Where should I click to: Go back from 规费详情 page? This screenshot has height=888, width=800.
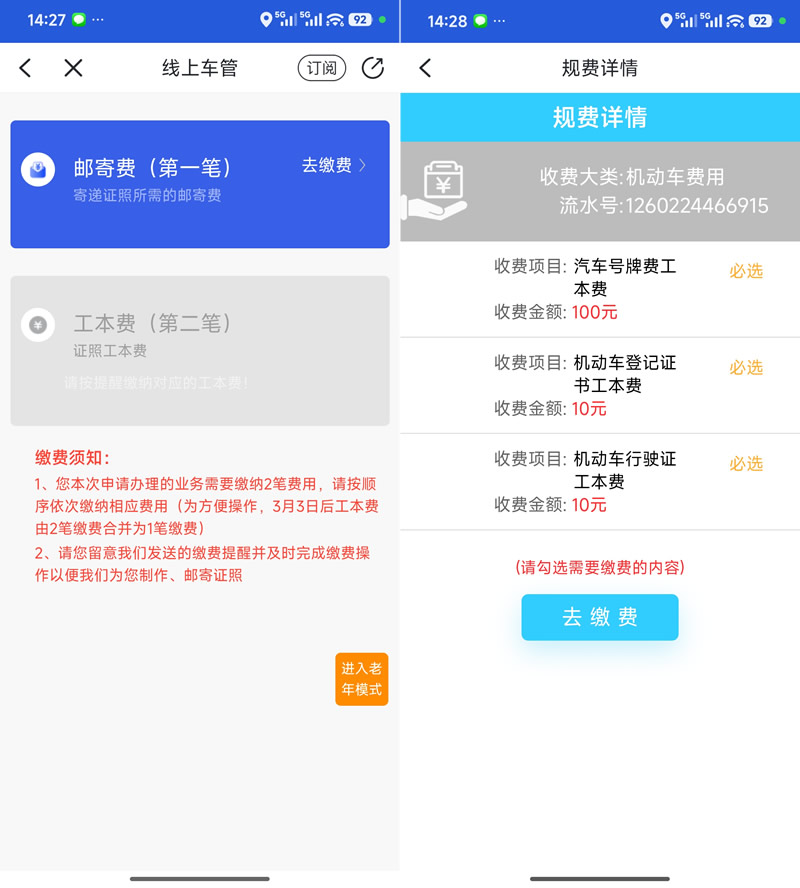[x=425, y=68]
